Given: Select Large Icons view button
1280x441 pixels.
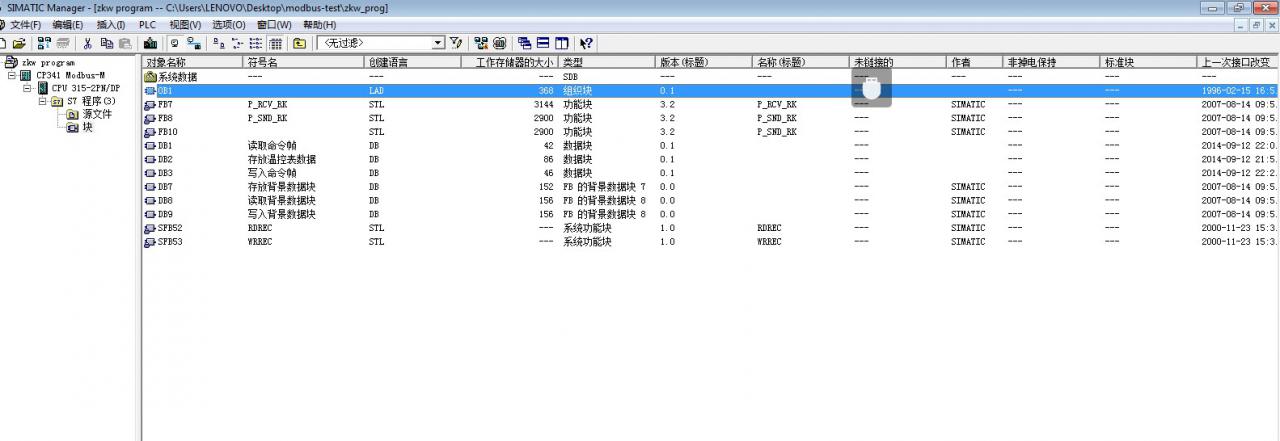Looking at the screenshot, I should [x=219, y=43].
